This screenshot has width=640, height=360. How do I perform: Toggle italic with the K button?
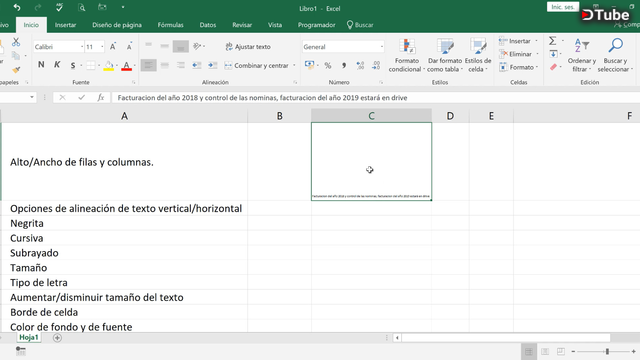tap(57, 65)
